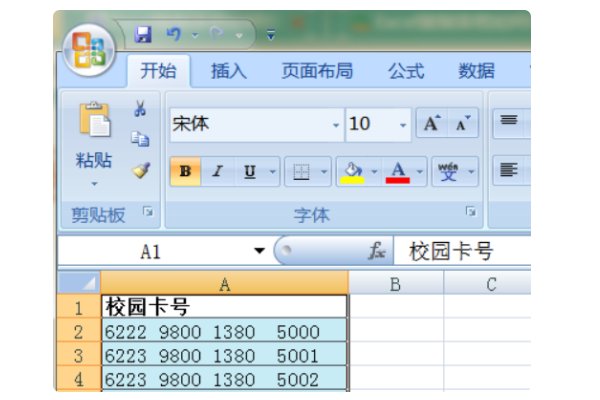Expand the borders dropdown arrow

tap(324, 171)
